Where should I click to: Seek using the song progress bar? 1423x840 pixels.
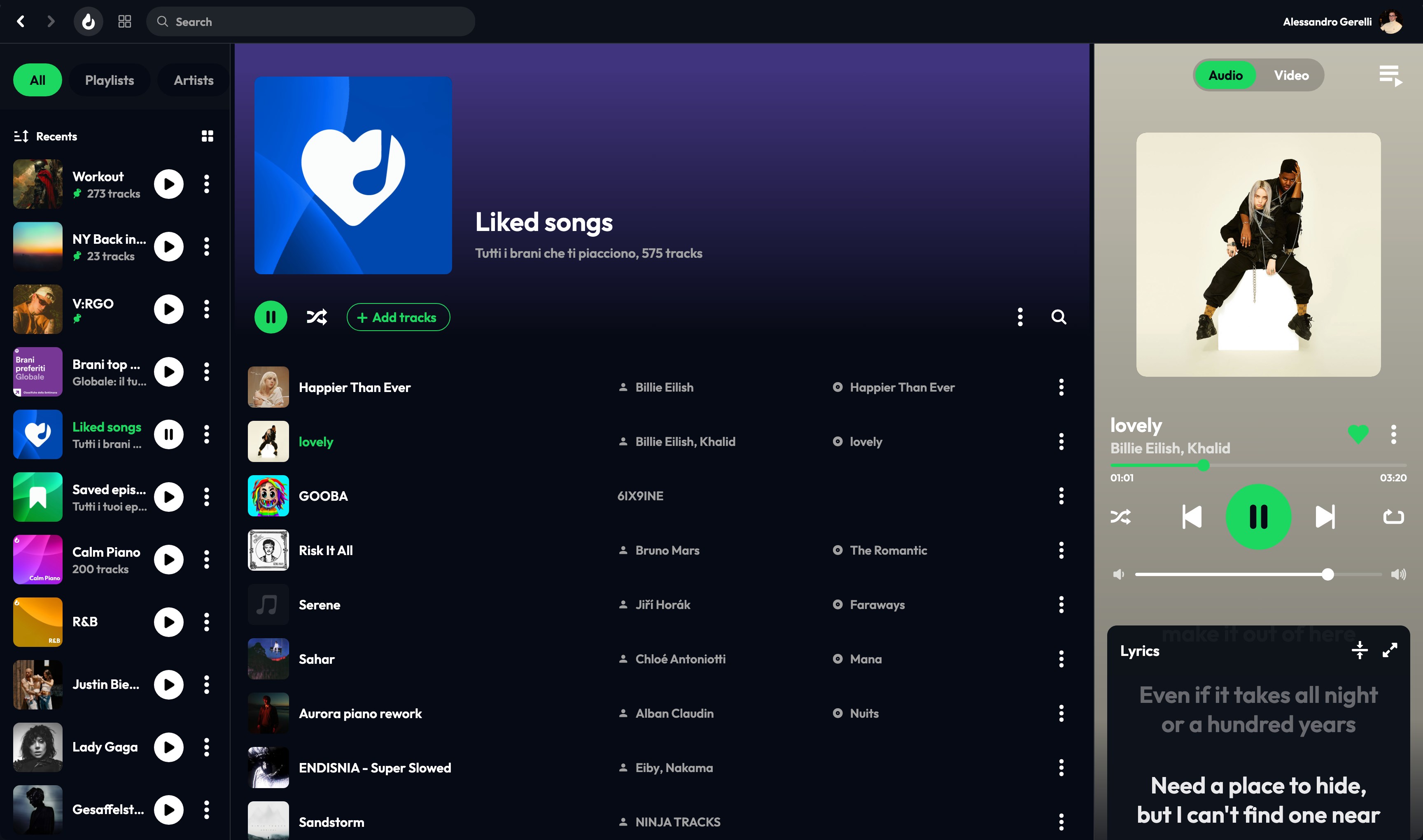(1258, 465)
